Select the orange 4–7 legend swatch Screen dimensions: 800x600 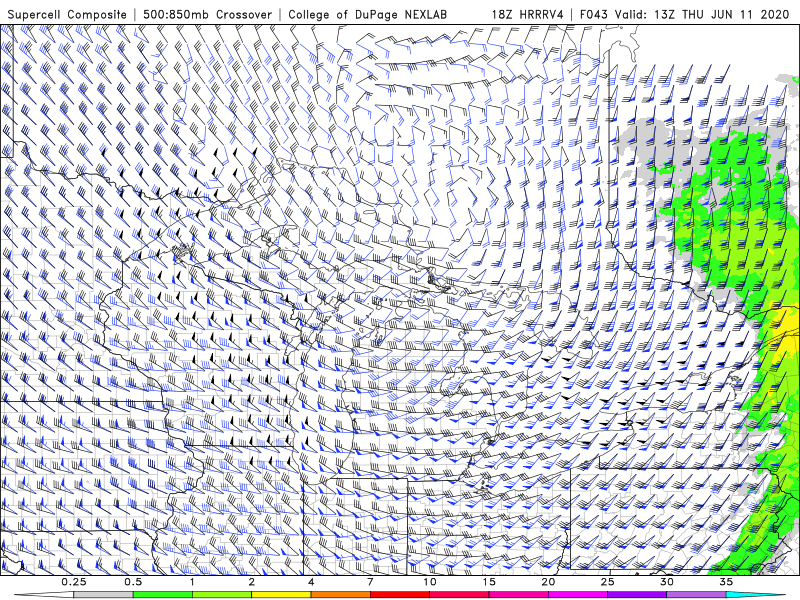tap(340, 595)
